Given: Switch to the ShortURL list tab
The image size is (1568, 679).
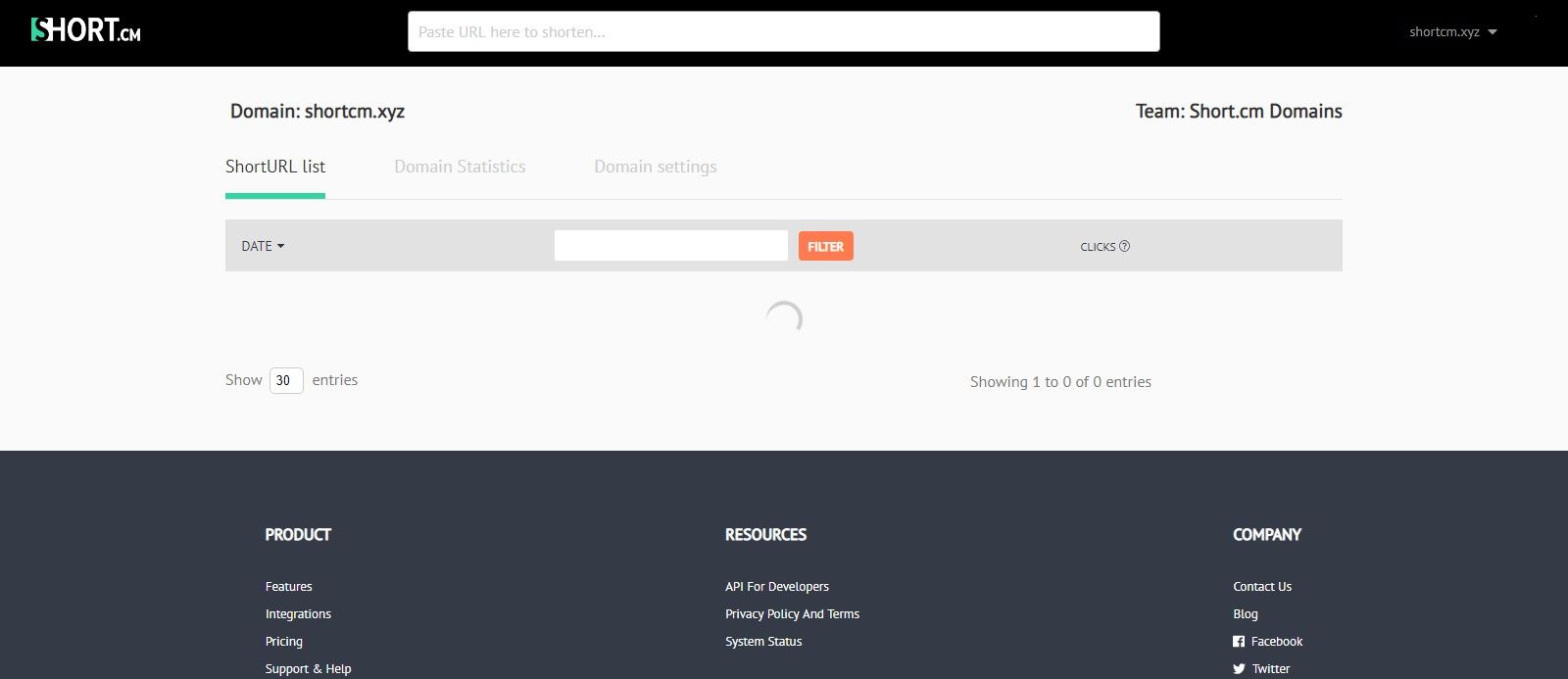Looking at the screenshot, I should (275, 167).
